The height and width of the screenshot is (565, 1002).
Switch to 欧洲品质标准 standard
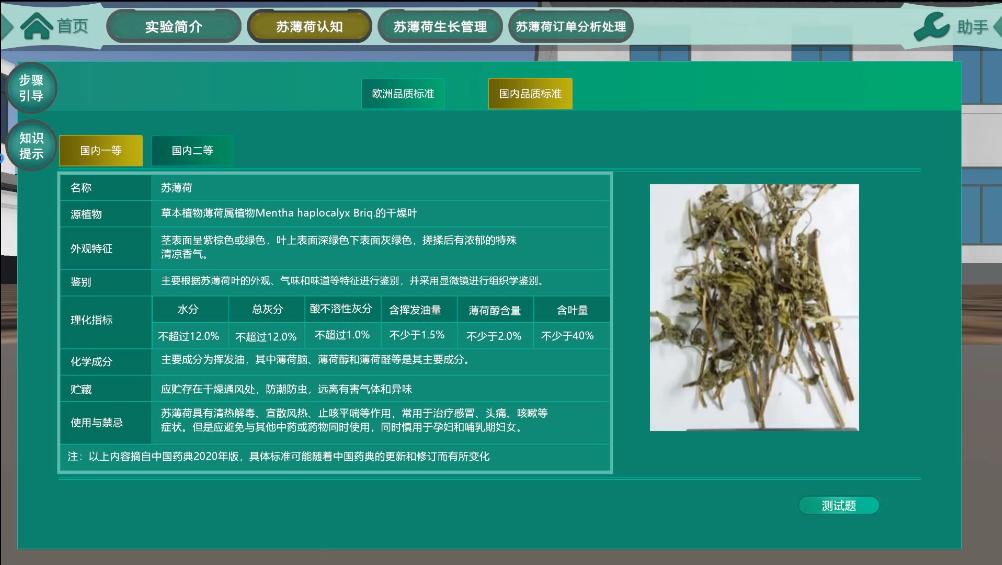pos(403,94)
